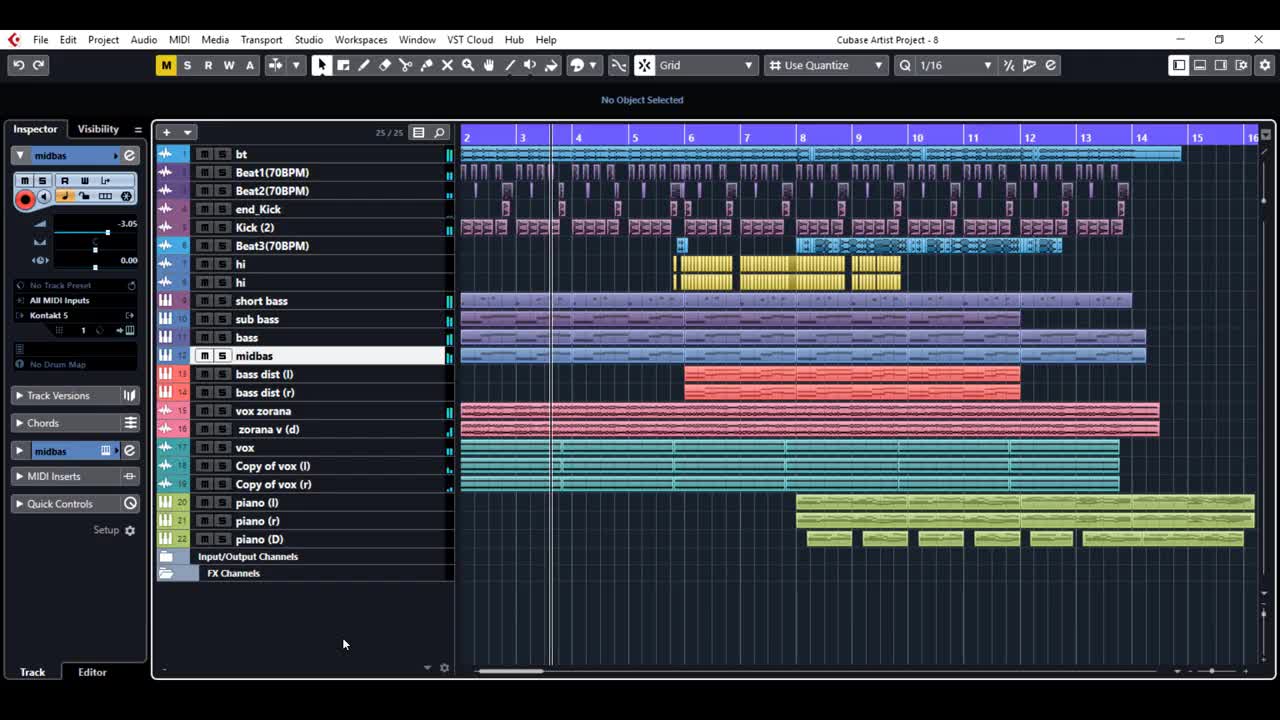This screenshot has height=720, width=1280.
Task: Click the Add Track plus button
Action: coord(167,132)
